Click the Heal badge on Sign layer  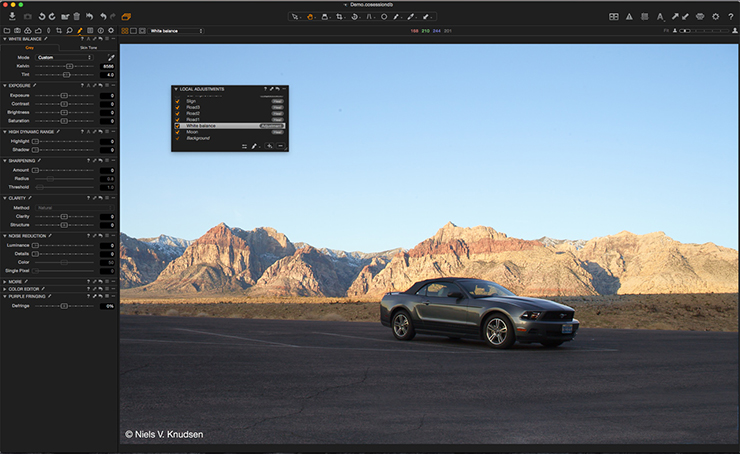(277, 101)
